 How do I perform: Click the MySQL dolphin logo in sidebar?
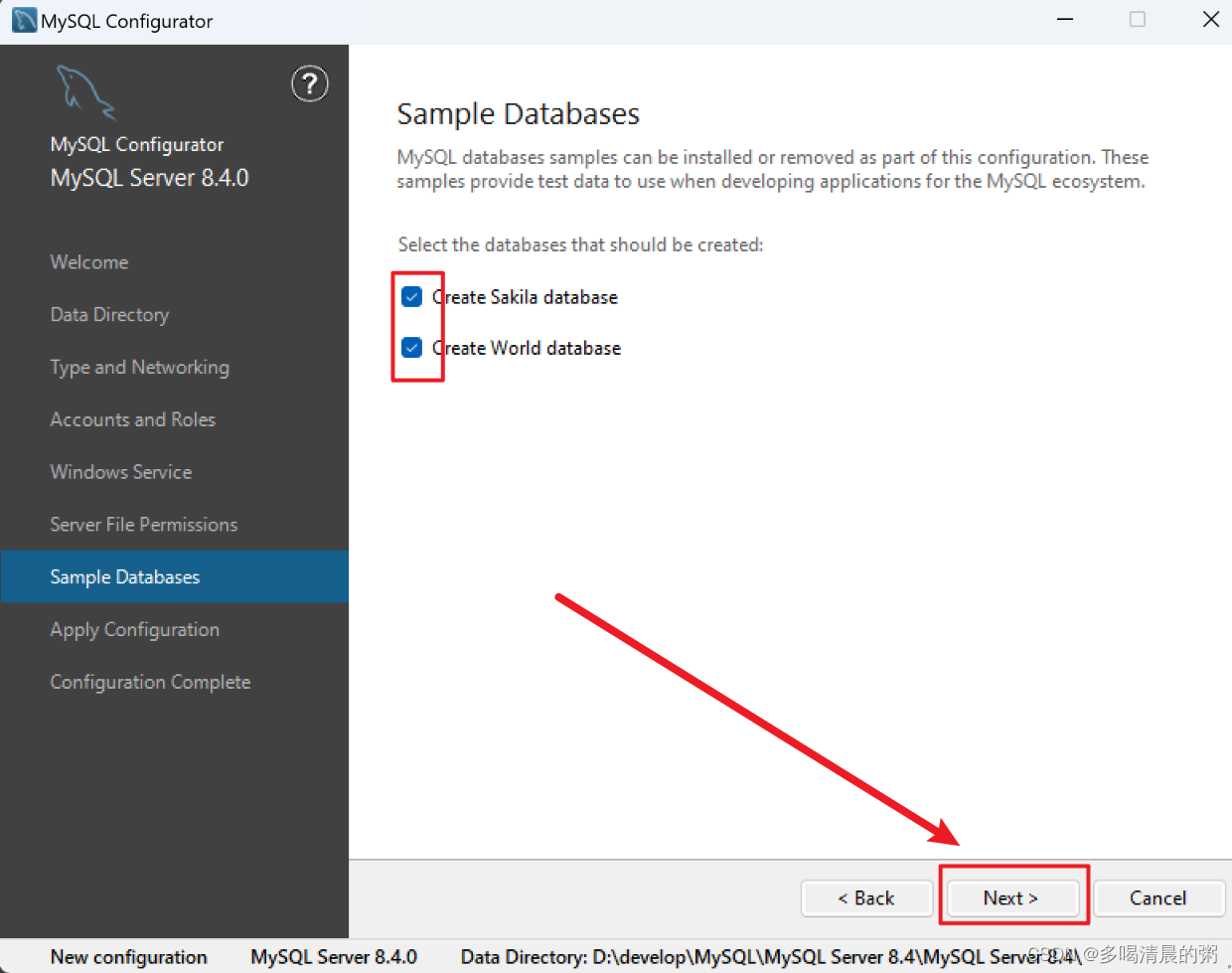pos(85,92)
